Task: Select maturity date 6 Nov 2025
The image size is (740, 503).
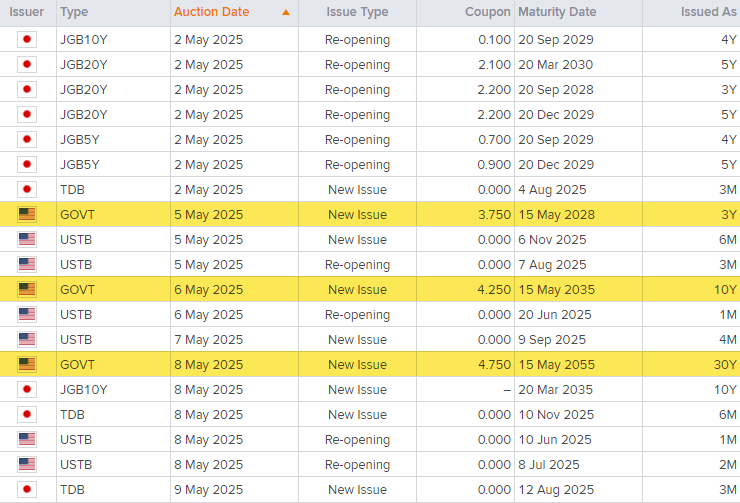Action: (552, 240)
